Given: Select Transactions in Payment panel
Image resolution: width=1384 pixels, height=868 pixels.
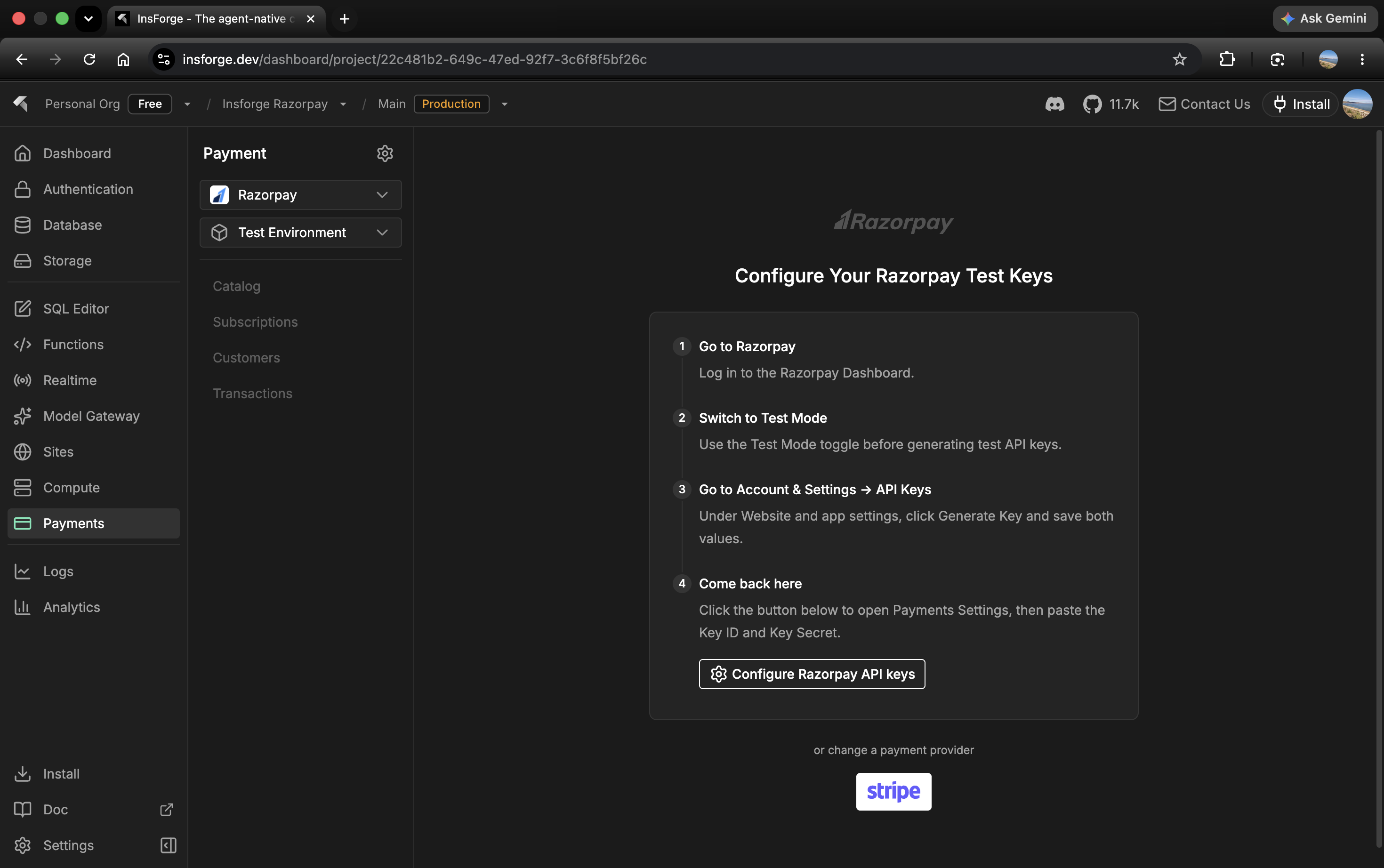Looking at the screenshot, I should (x=253, y=393).
